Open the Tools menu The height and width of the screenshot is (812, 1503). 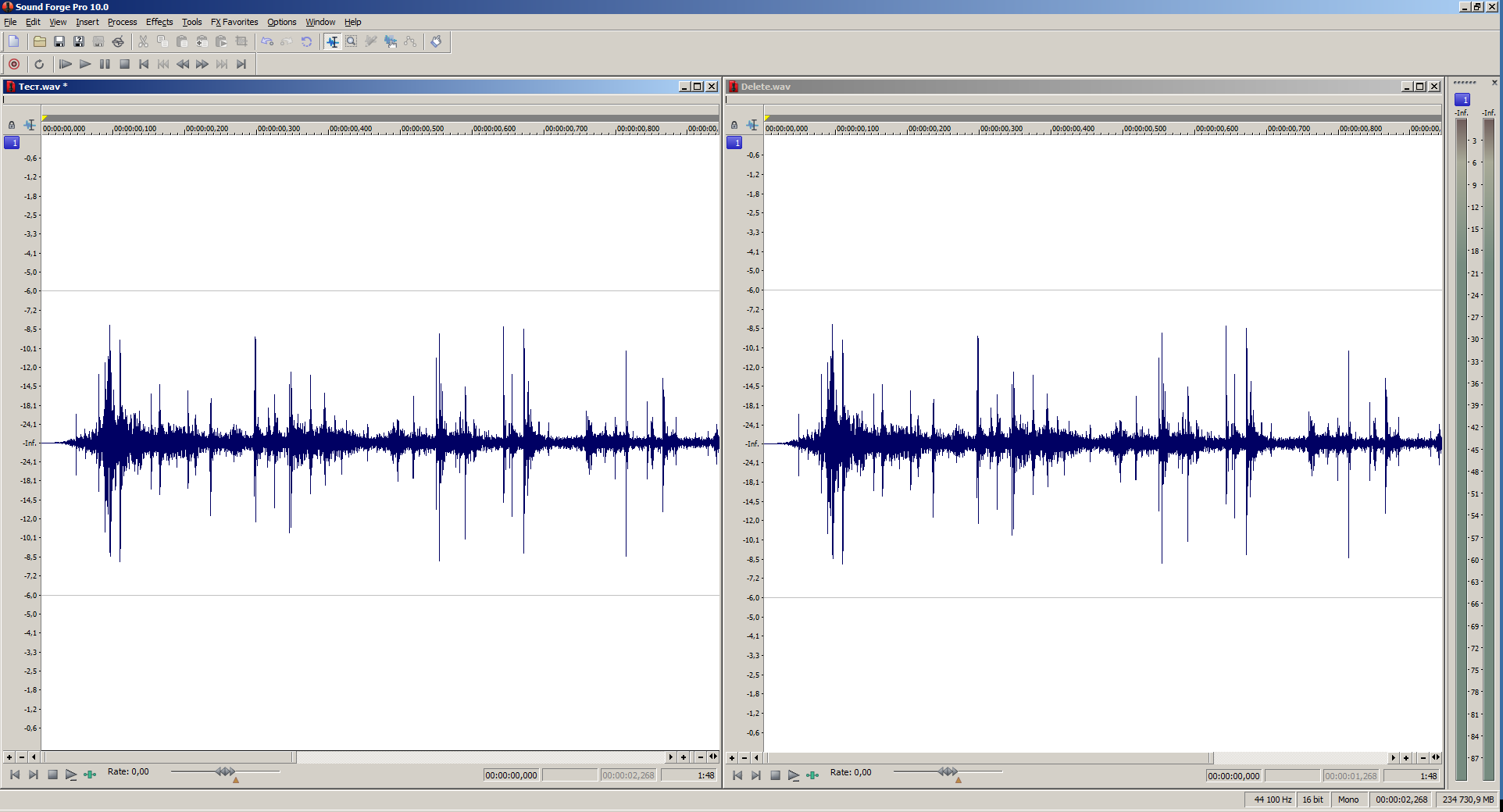[191, 22]
